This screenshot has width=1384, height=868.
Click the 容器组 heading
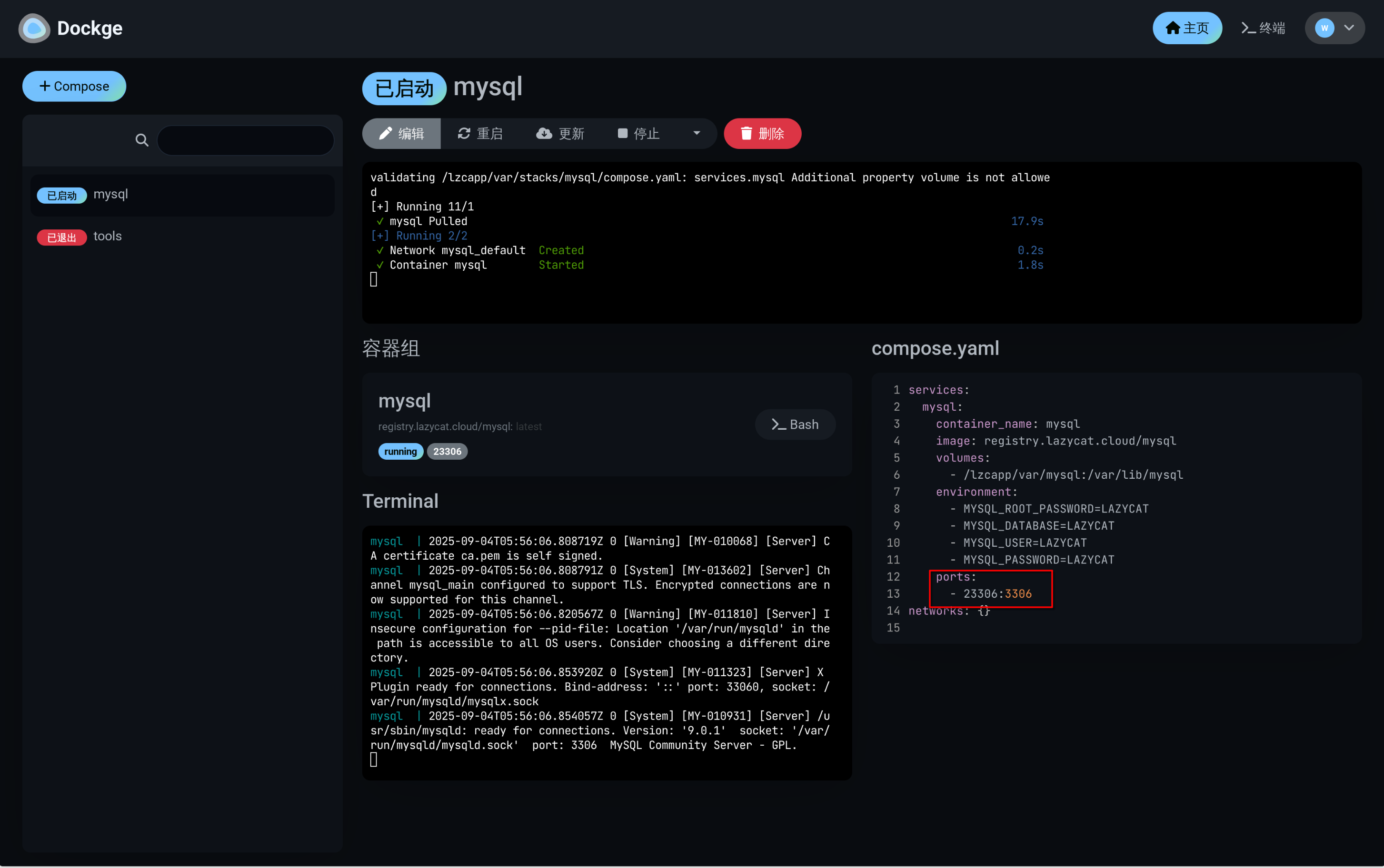pos(391,348)
